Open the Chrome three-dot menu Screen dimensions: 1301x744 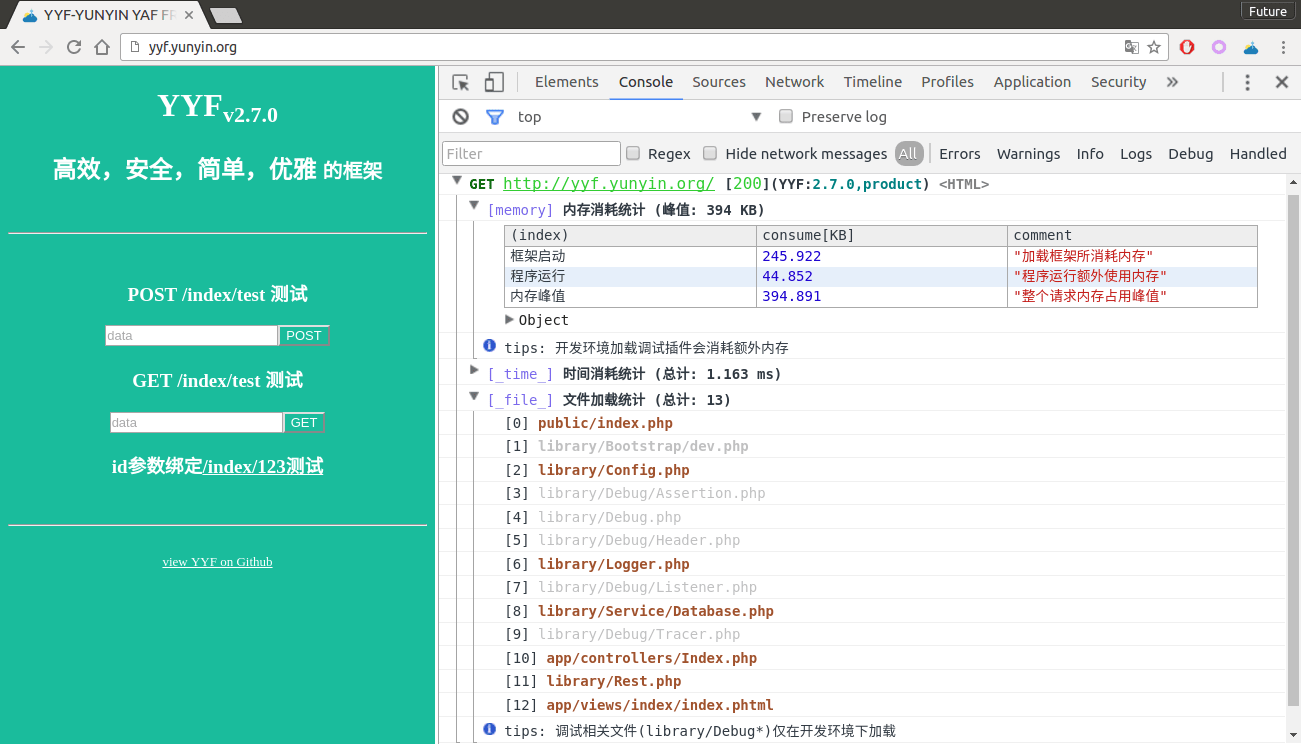click(1284, 47)
